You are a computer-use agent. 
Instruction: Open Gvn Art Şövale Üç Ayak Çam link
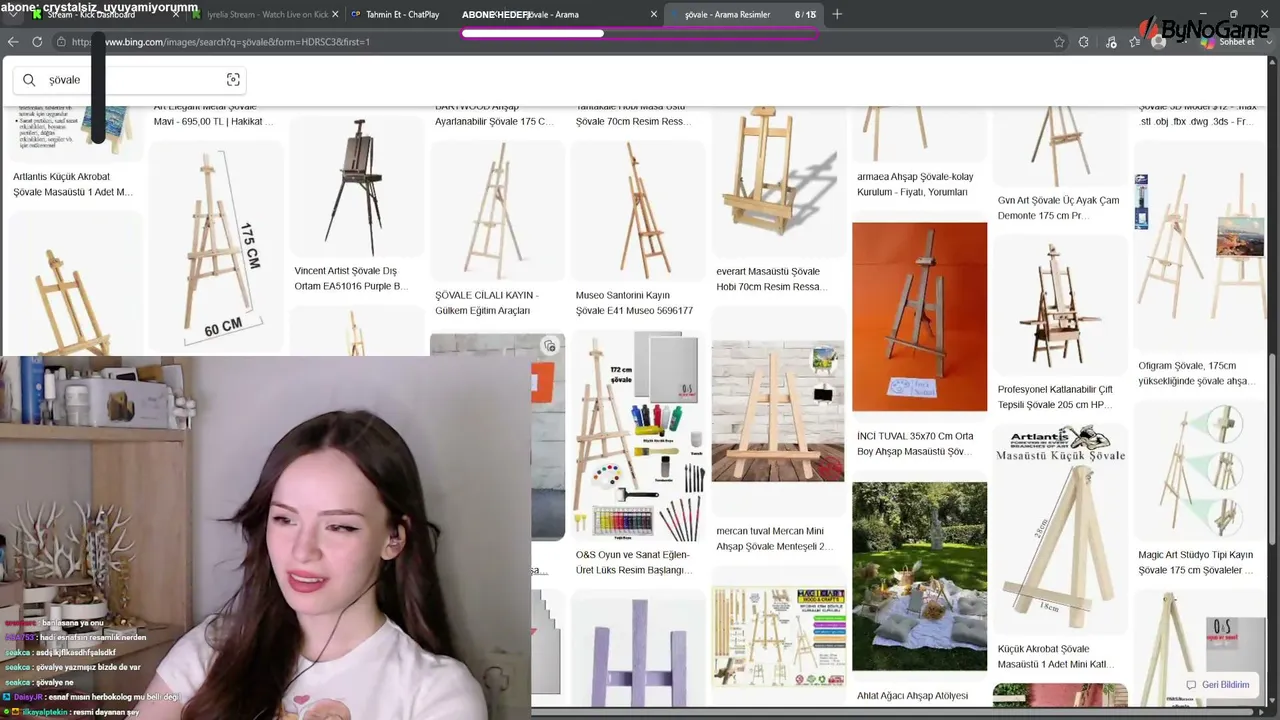[x=1058, y=208]
